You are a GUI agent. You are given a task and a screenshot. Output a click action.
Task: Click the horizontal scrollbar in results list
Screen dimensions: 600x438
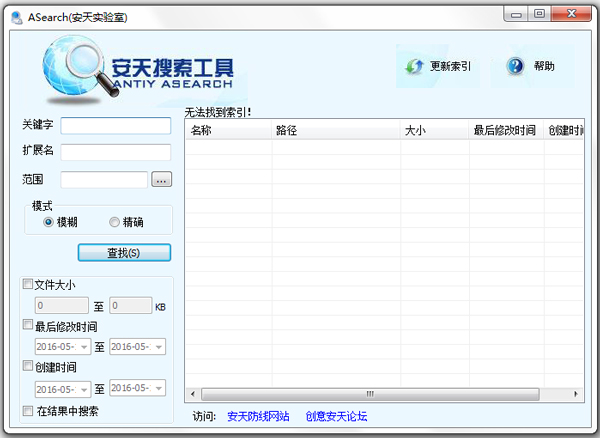click(370, 394)
